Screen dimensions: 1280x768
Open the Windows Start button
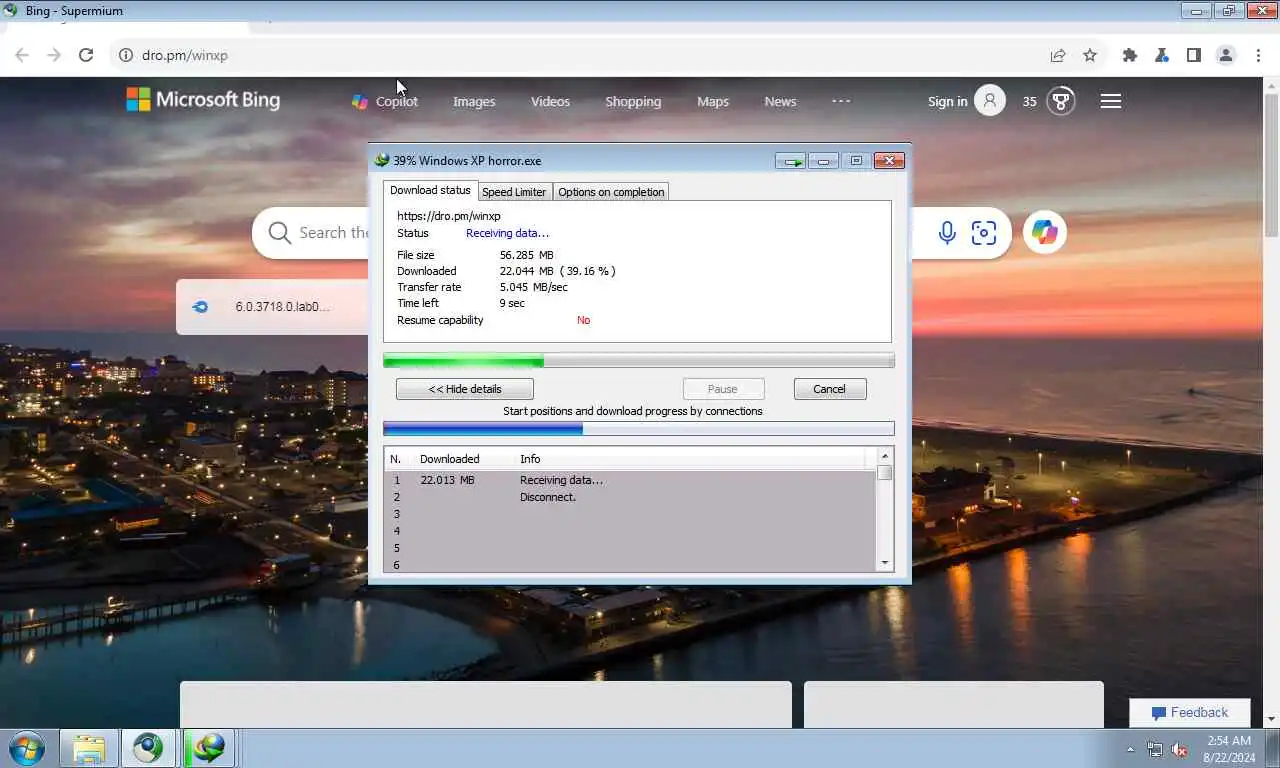pos(27,748)
